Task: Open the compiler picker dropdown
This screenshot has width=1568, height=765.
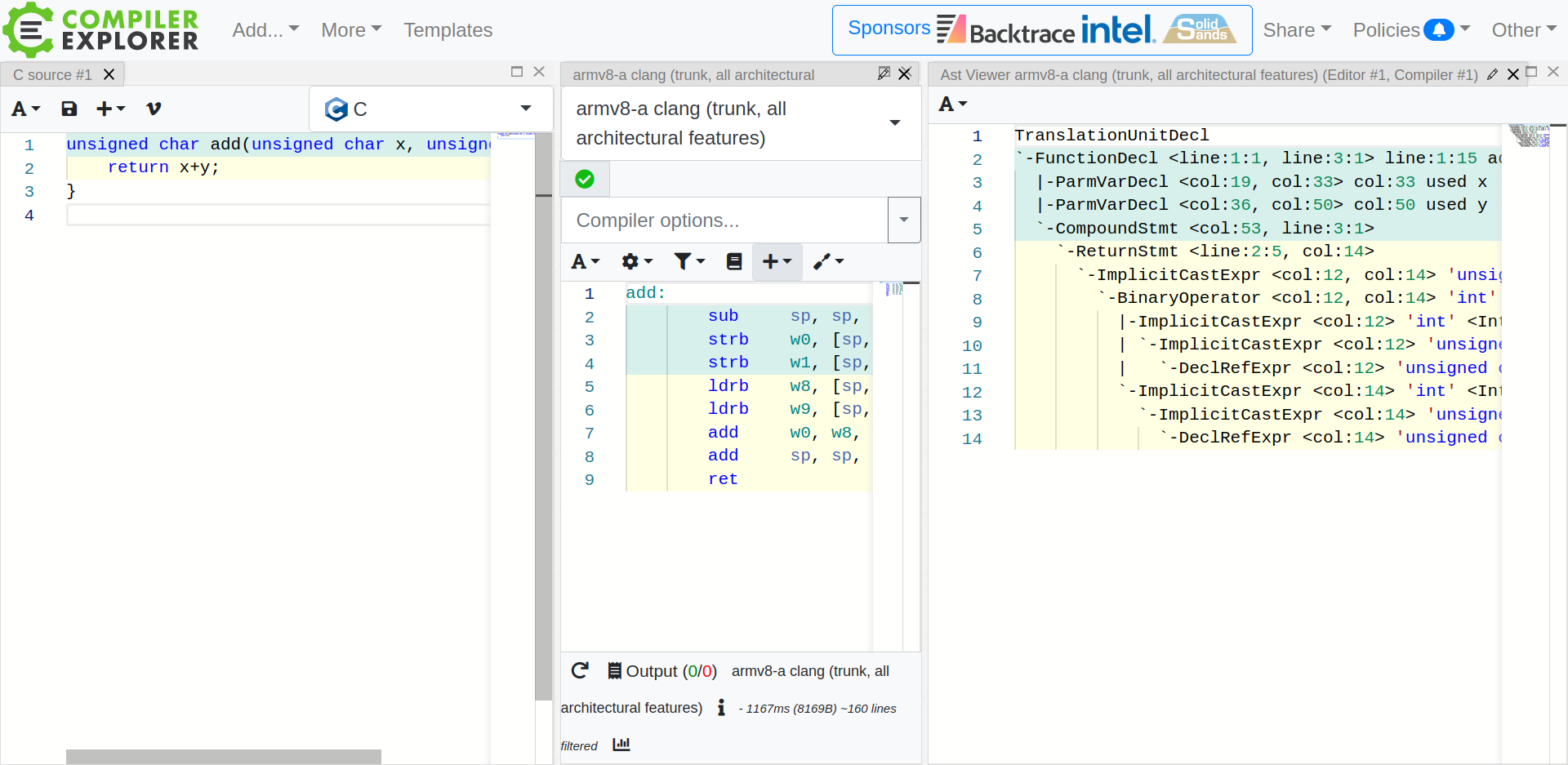Action: point(741,123)
